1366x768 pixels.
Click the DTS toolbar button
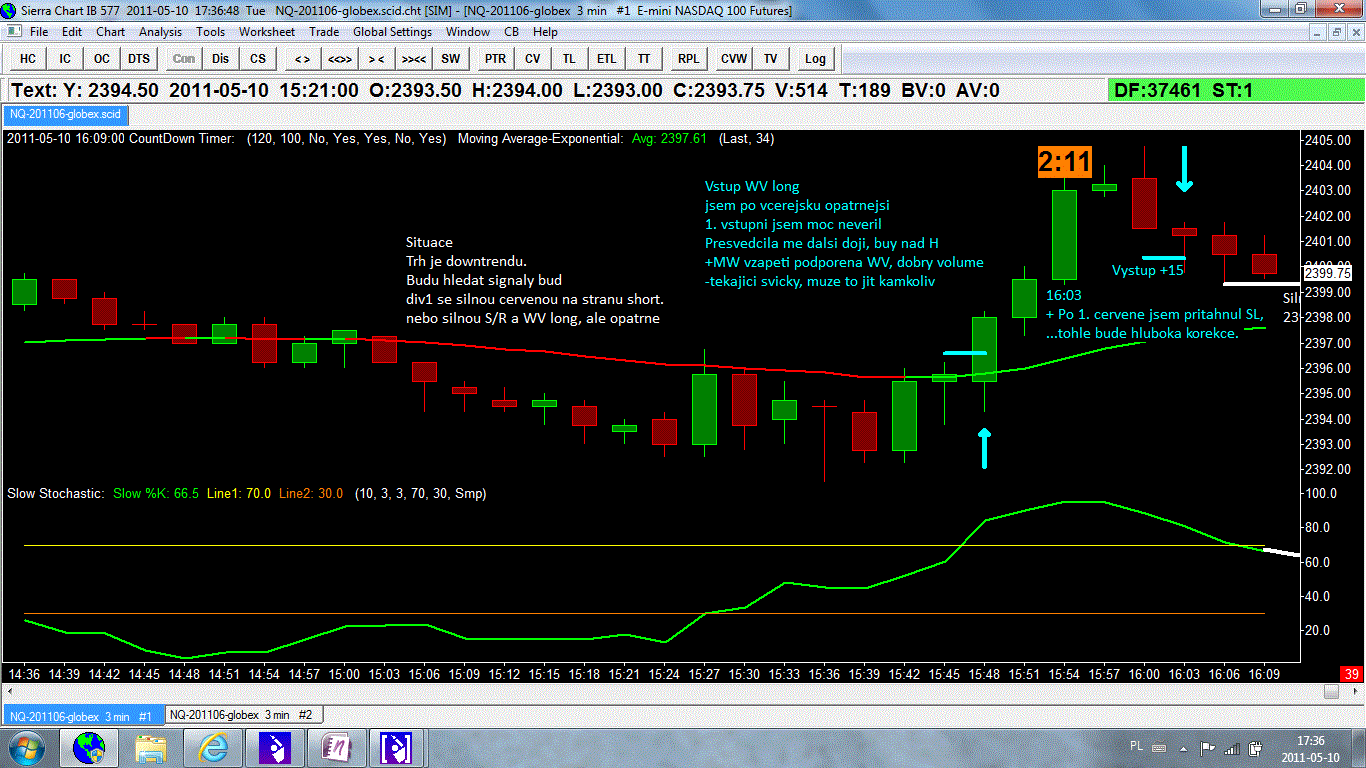(x=139, y=58)
